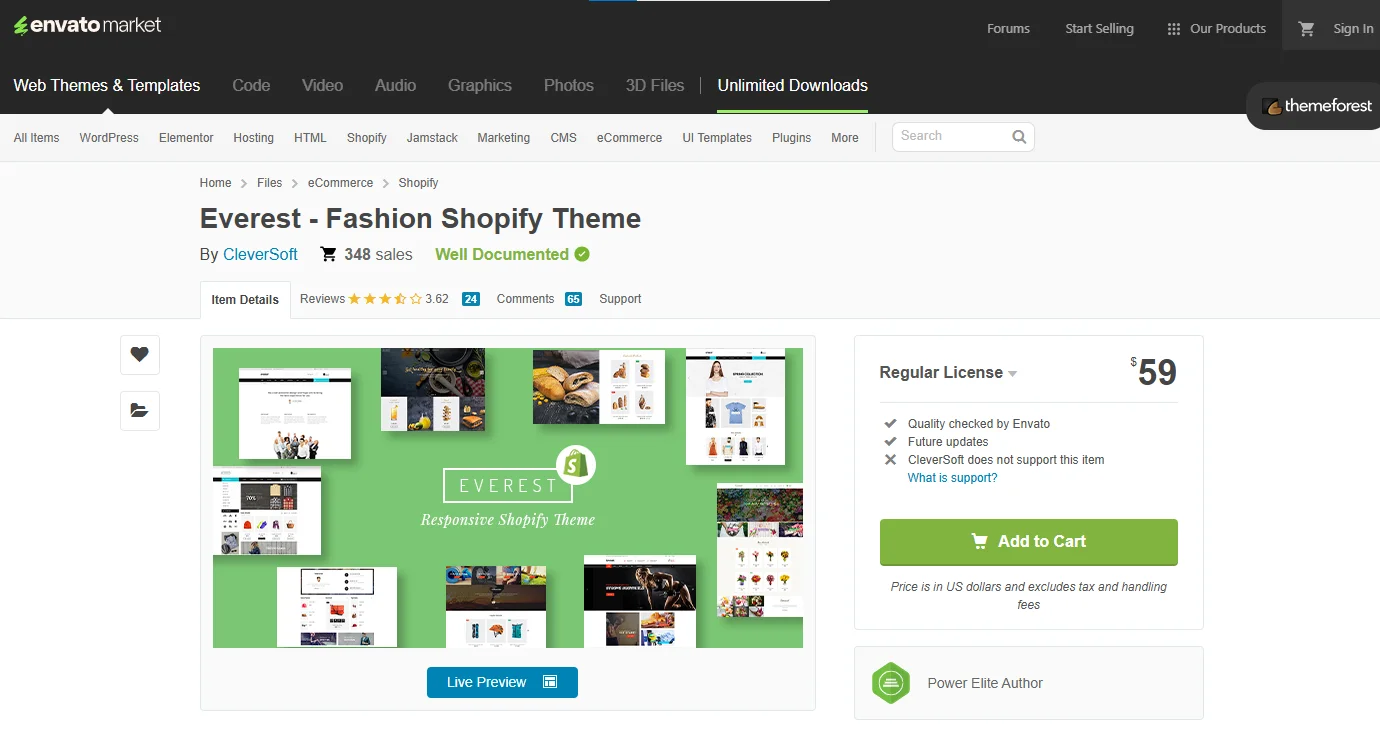The image size is (1380, 730).
Task: Open the Shopify submenu item
Action: pyautogui.click(x=367, y=138)
